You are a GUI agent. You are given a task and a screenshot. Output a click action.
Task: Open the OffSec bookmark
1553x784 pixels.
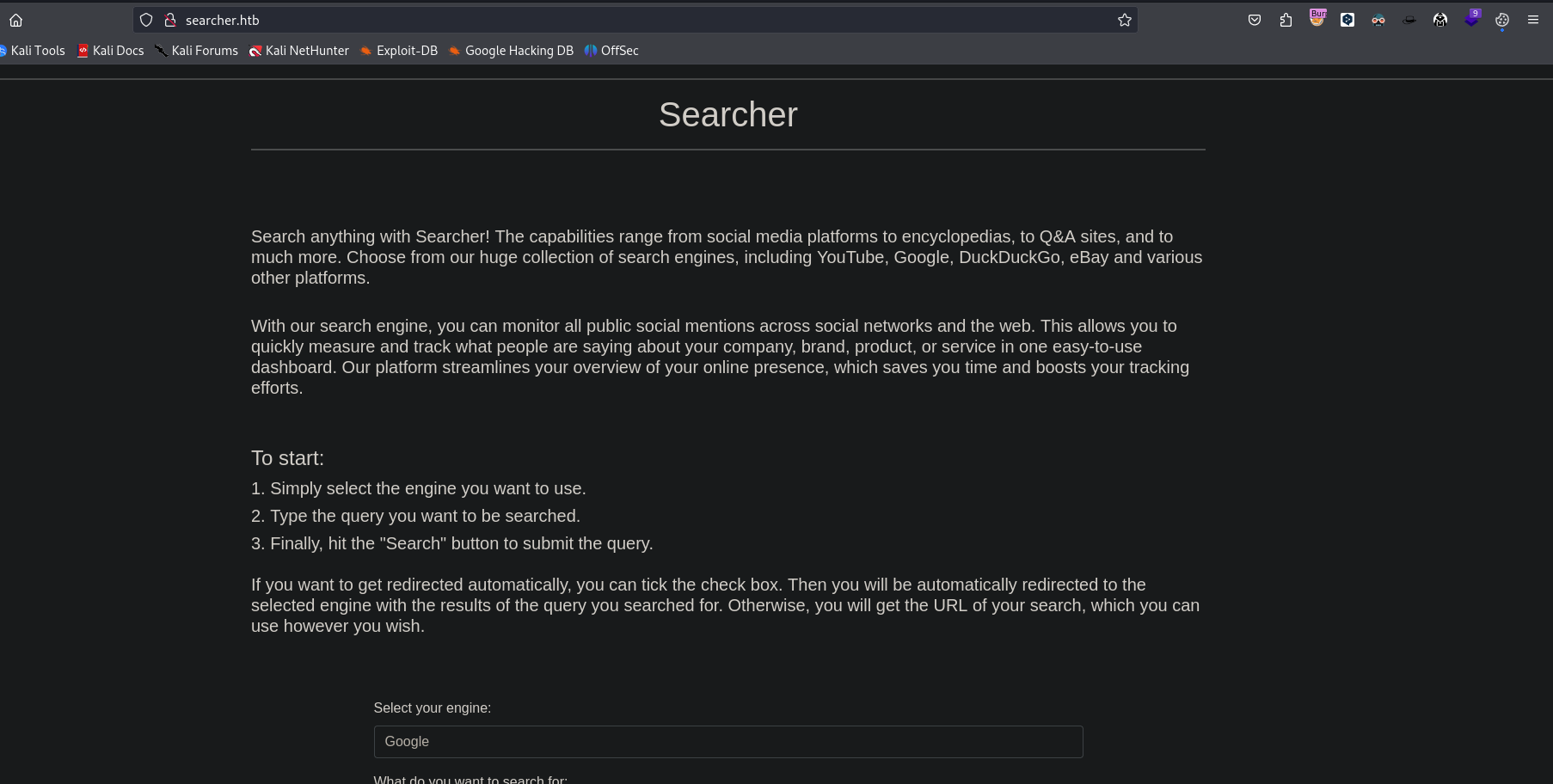click(x=611, y=51)
